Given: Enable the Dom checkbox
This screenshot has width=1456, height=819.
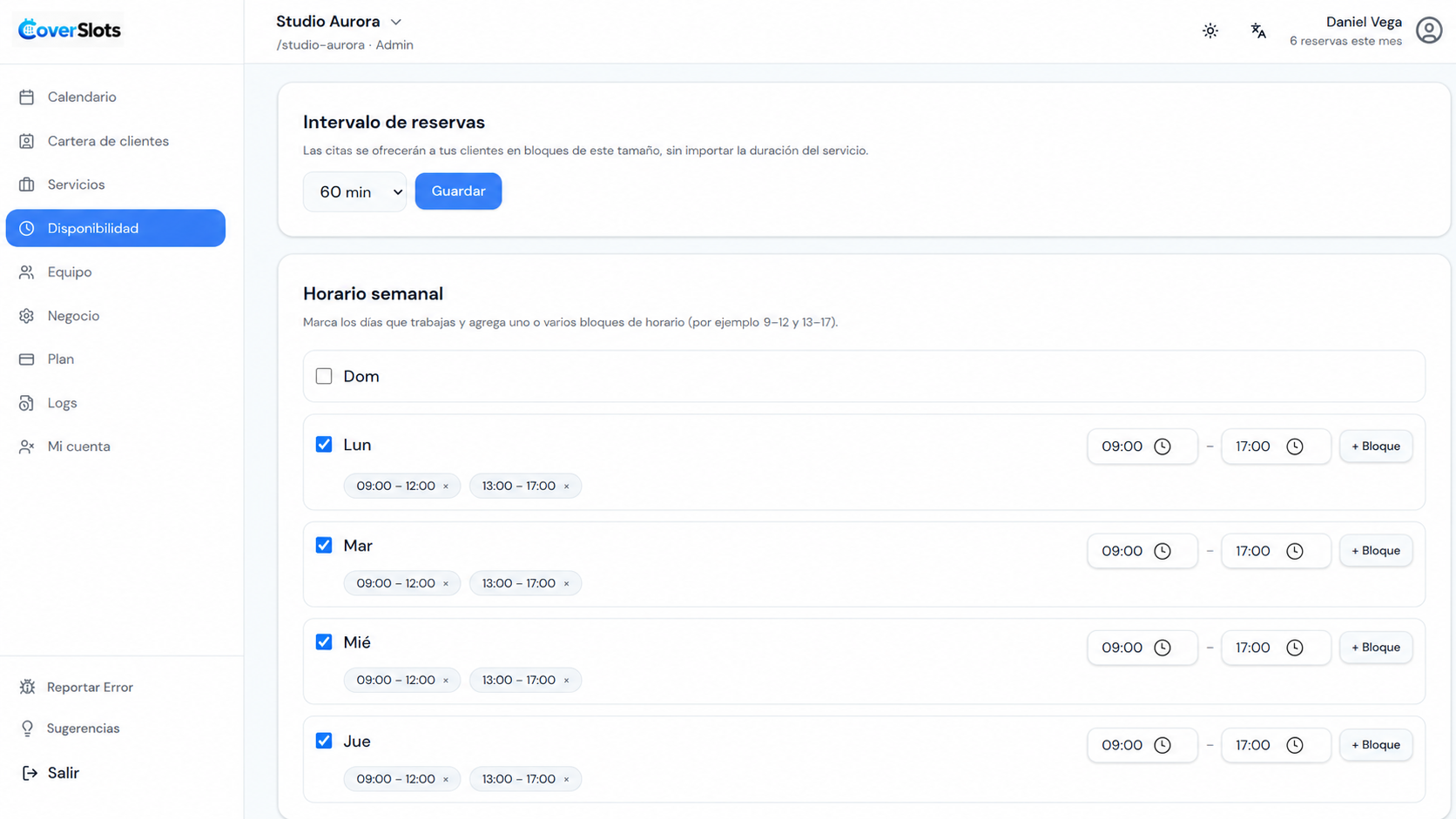Looking at the screenshot, I should 324,376.
